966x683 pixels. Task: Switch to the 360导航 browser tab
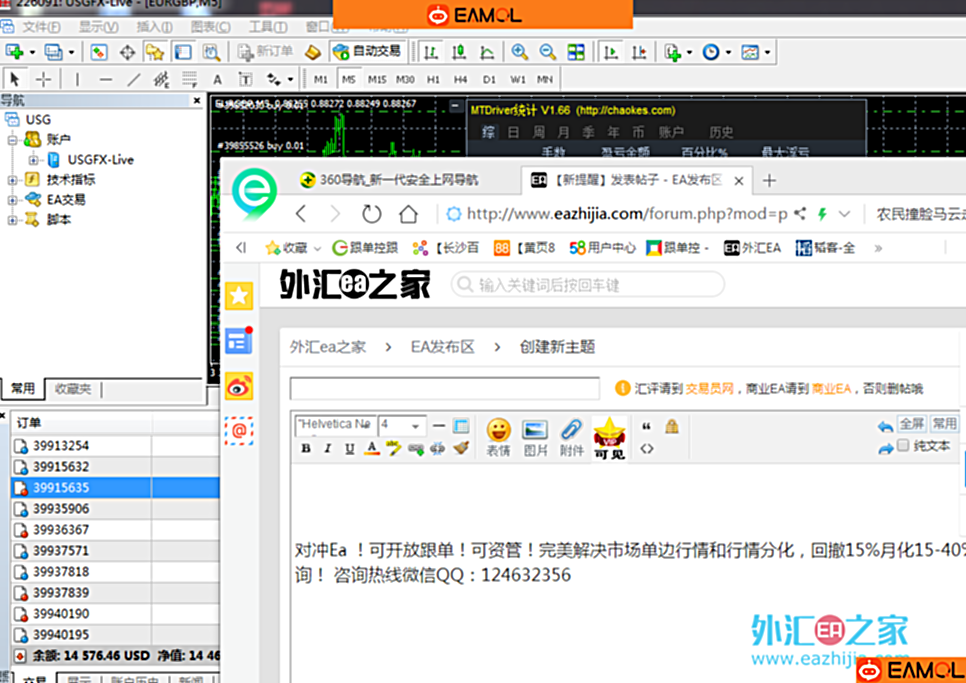[388, 180]
